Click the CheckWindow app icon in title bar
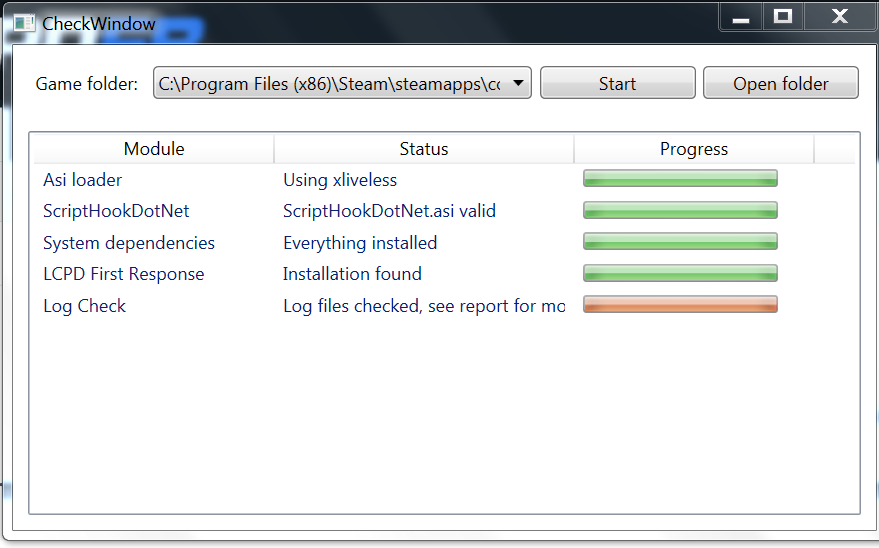The width and height of the screenshot is (879, 548). pos(24,22)
